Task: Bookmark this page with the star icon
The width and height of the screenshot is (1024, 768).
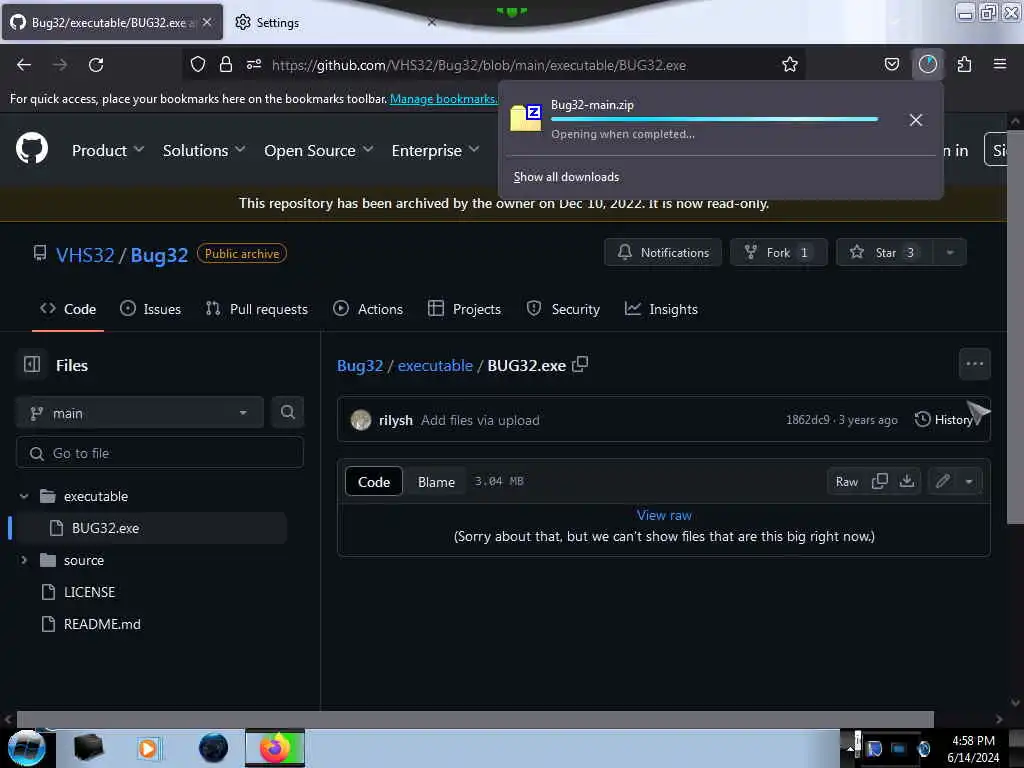Action: coord(790,64)
